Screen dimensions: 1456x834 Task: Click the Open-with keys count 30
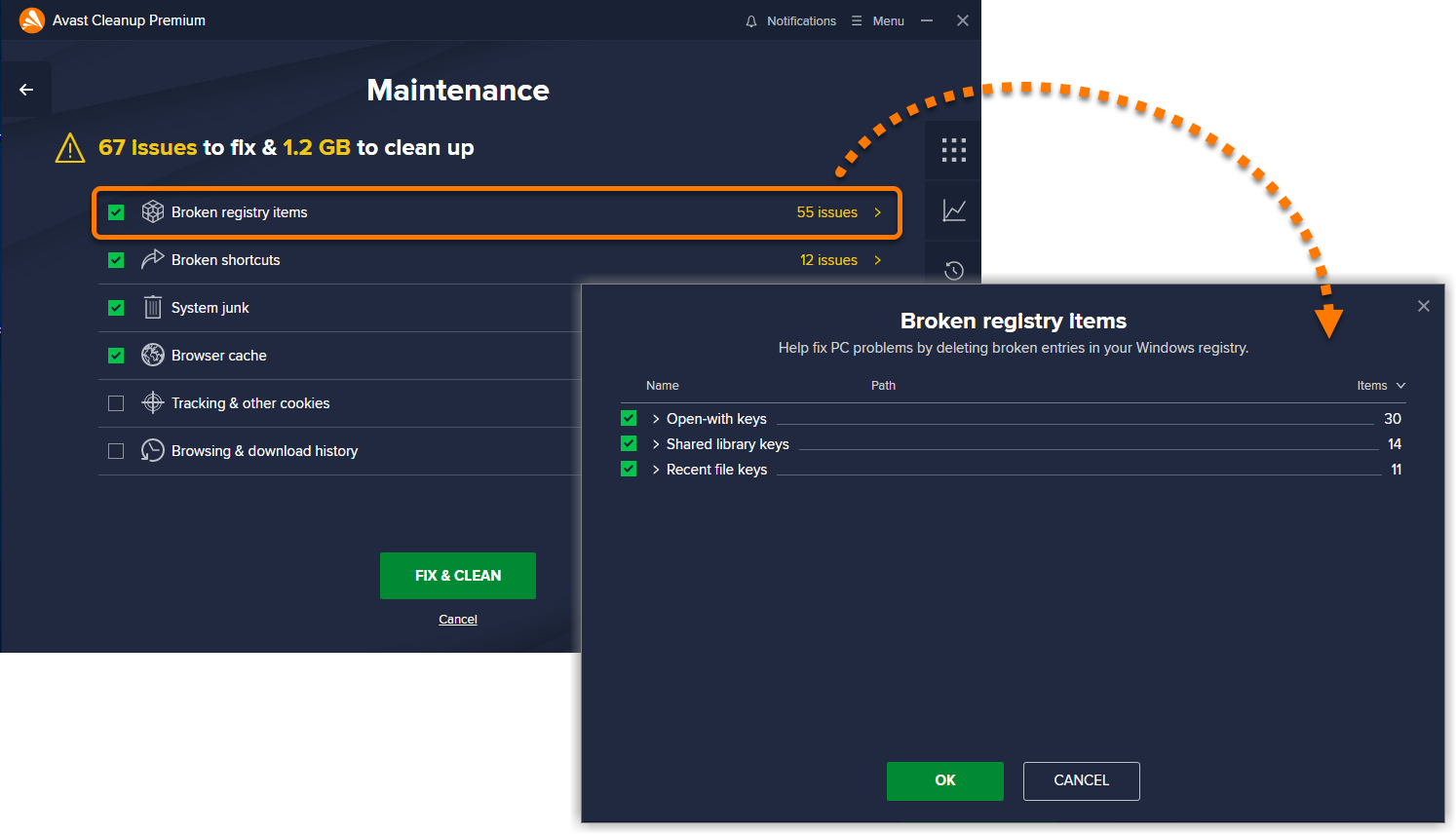(x=1393, y=419)
